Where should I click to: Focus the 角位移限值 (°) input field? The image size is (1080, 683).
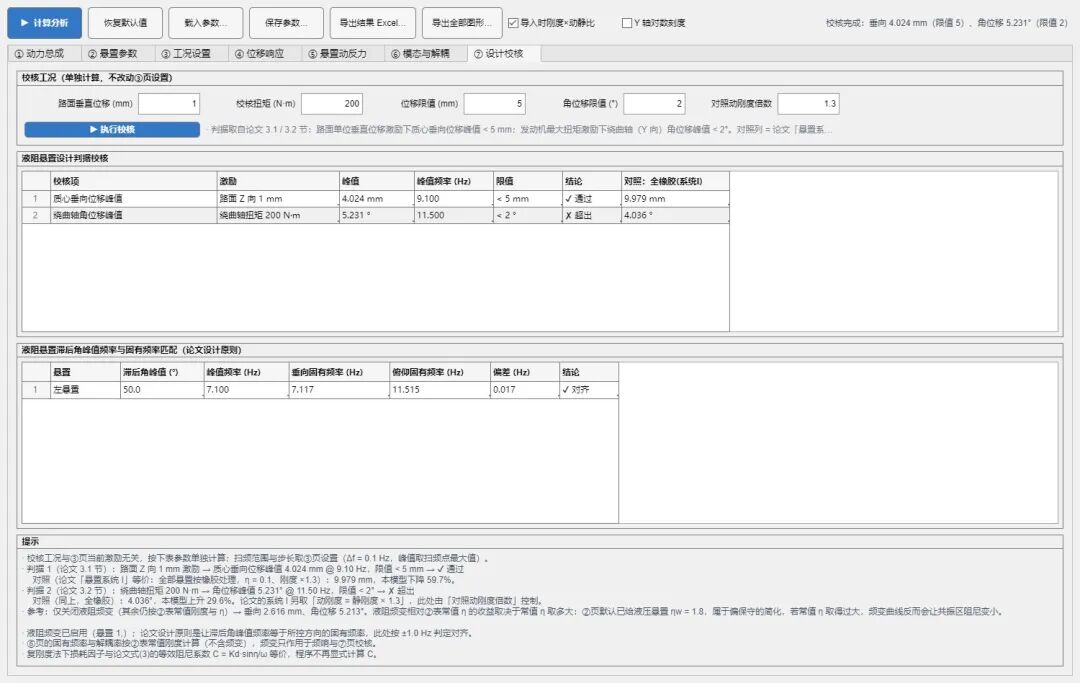coord(654,104)
